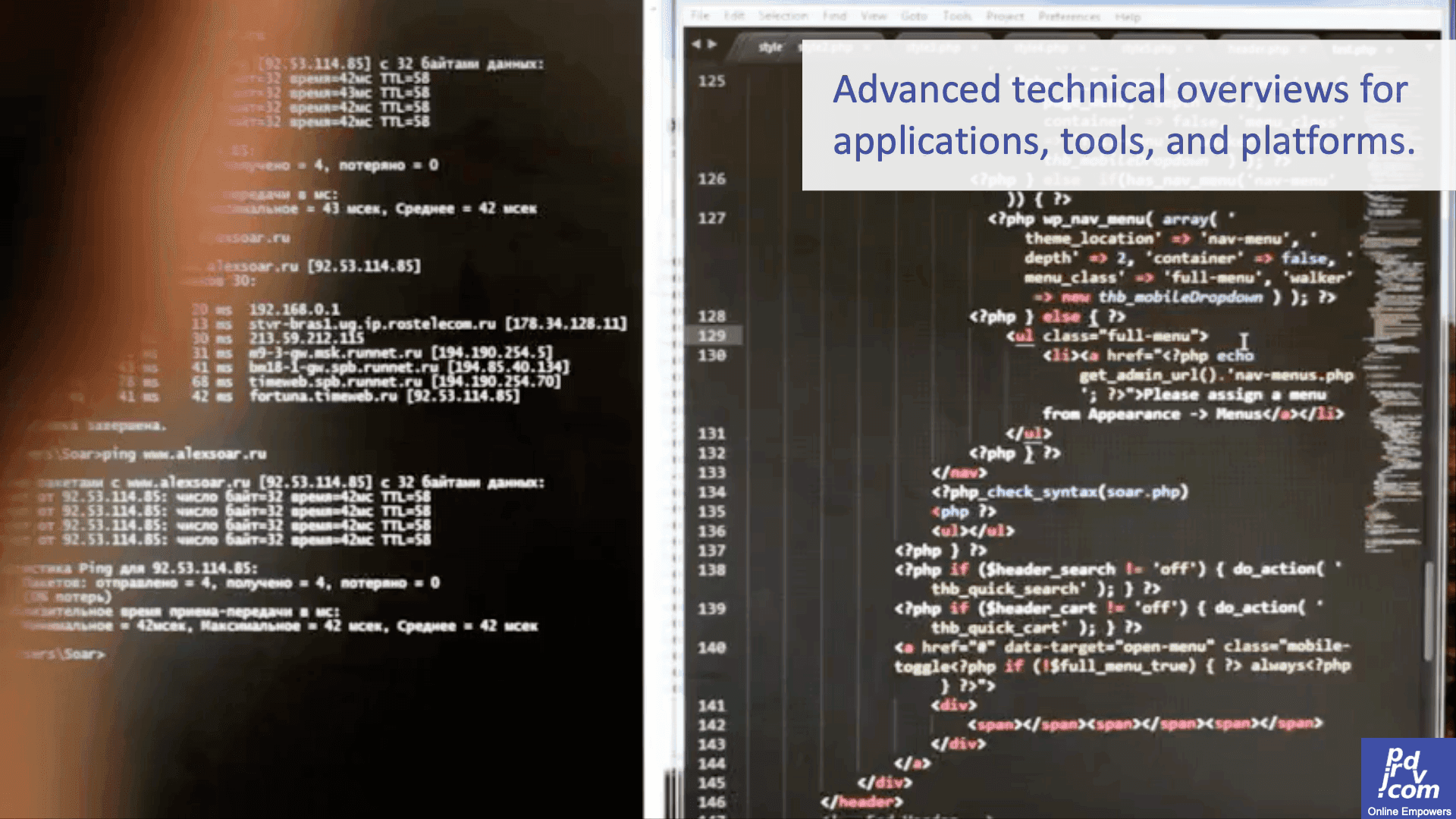Viewport: 1456px width, 819px height.
Task: Click the data-target="open-menu" code text
Action: (x=1109, y=647)
